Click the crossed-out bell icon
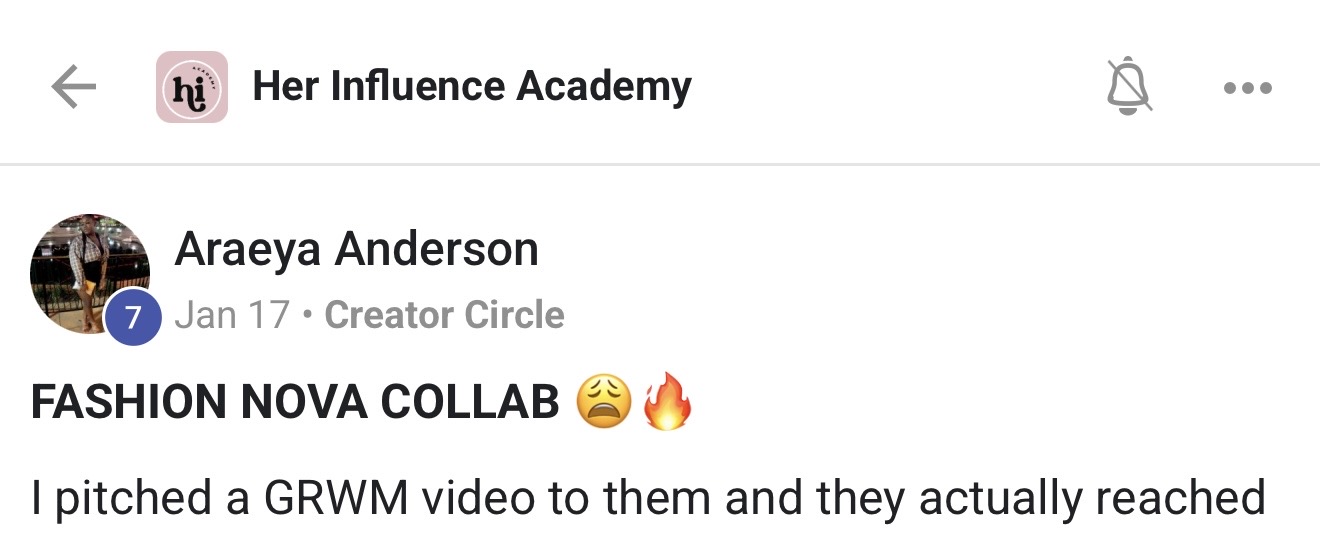 click(1129, 87)
